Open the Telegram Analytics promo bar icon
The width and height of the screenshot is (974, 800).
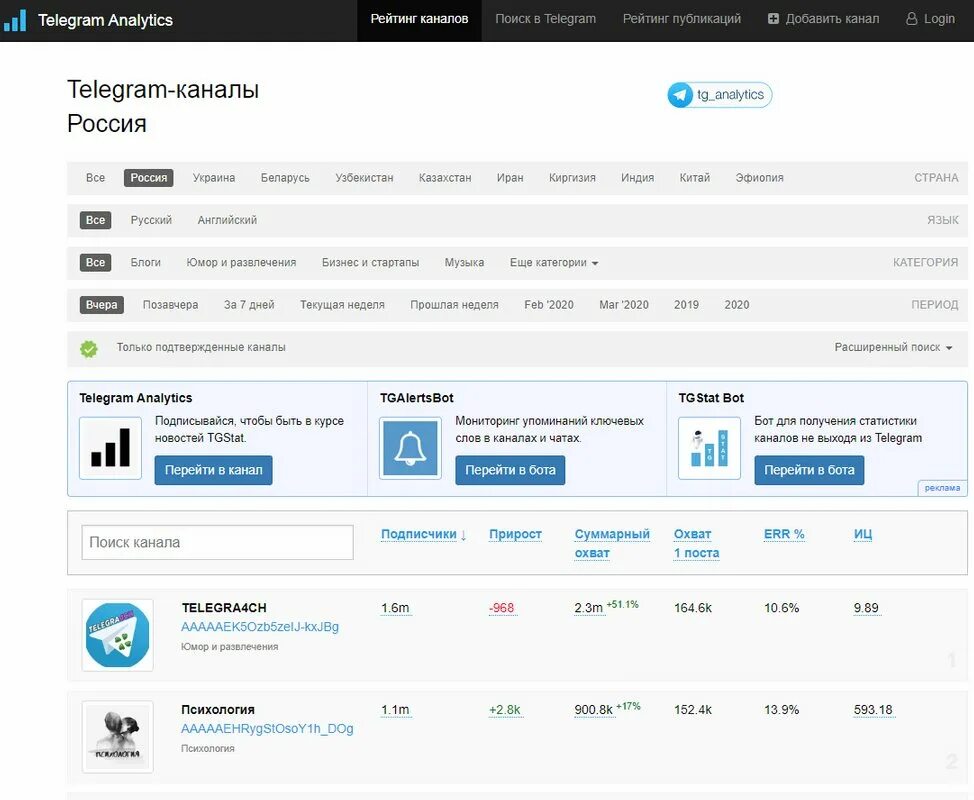[111, 448]
